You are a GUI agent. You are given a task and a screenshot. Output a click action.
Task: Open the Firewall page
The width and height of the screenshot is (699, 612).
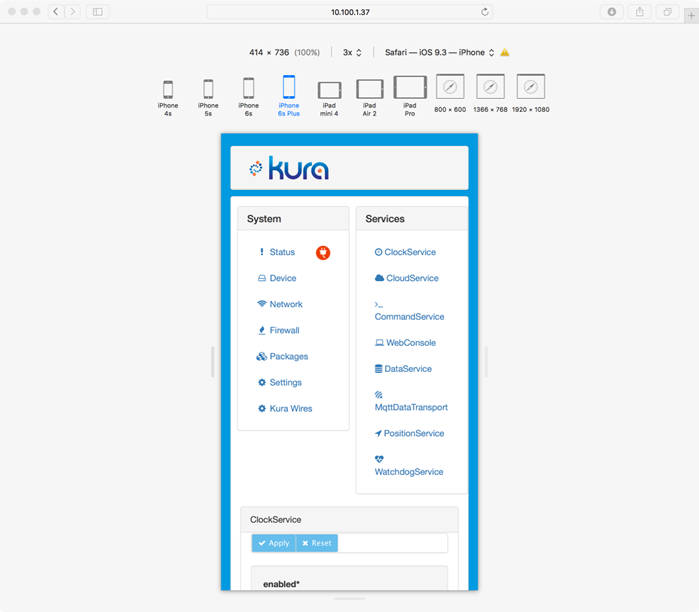click(279, 330)
